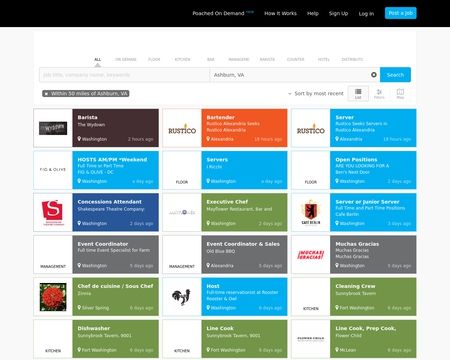Click location pin on Muchas Gracias card

coord(337,265)
